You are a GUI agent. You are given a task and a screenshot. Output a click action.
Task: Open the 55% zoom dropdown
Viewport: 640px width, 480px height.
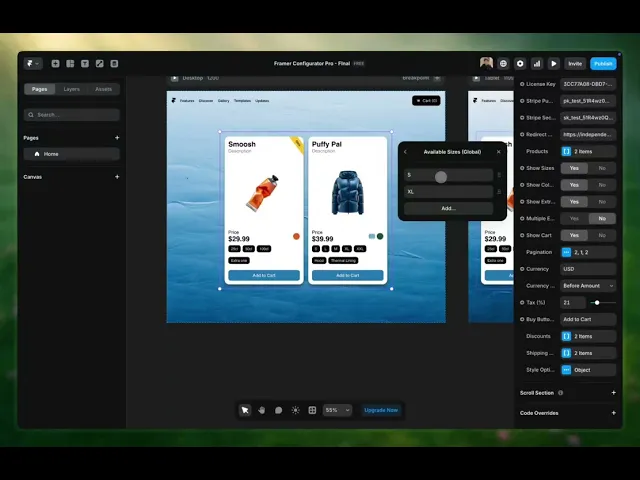[338, 410]
